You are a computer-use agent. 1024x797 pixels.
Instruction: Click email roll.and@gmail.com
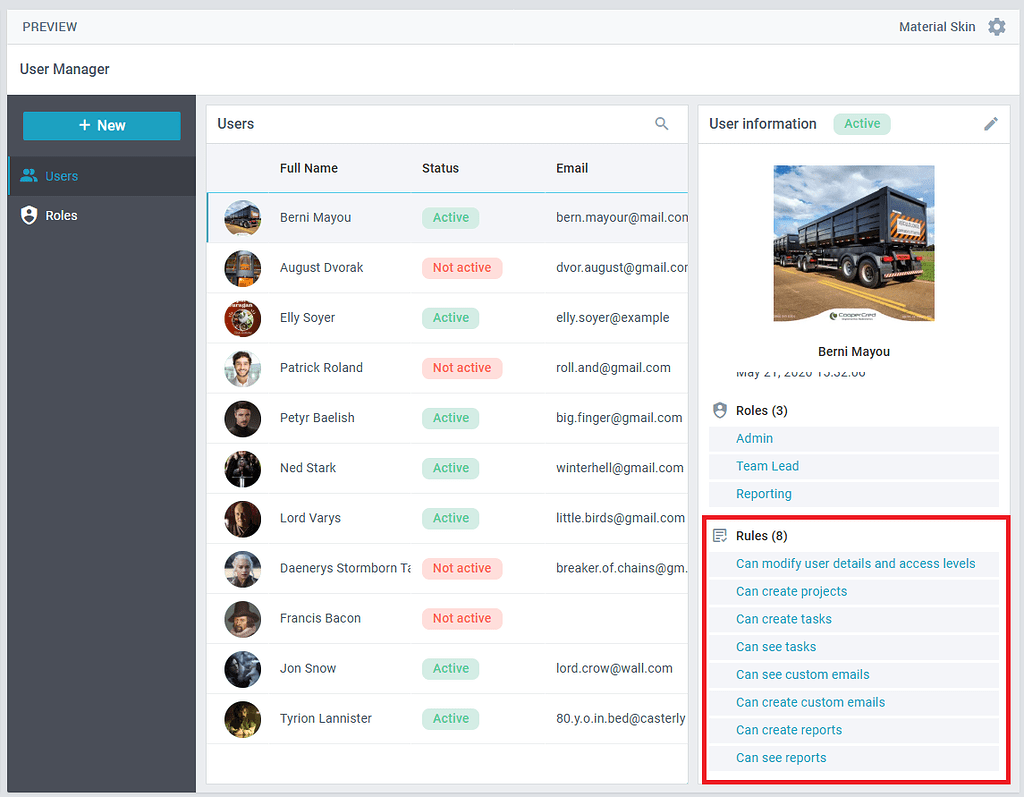click(613, 368)
